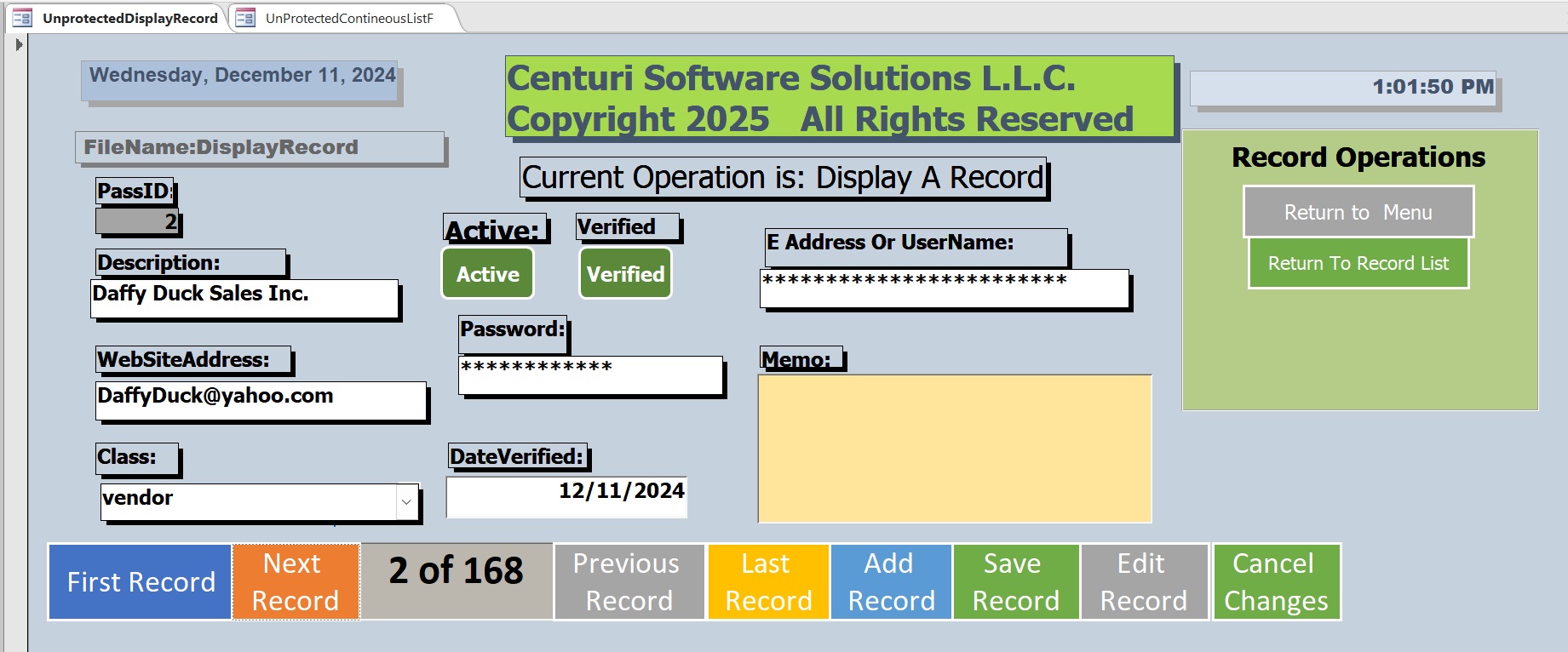The width and height of the screenshot is (1568, 652).
Task: Toggle the Verified status button
Action: 625,273
